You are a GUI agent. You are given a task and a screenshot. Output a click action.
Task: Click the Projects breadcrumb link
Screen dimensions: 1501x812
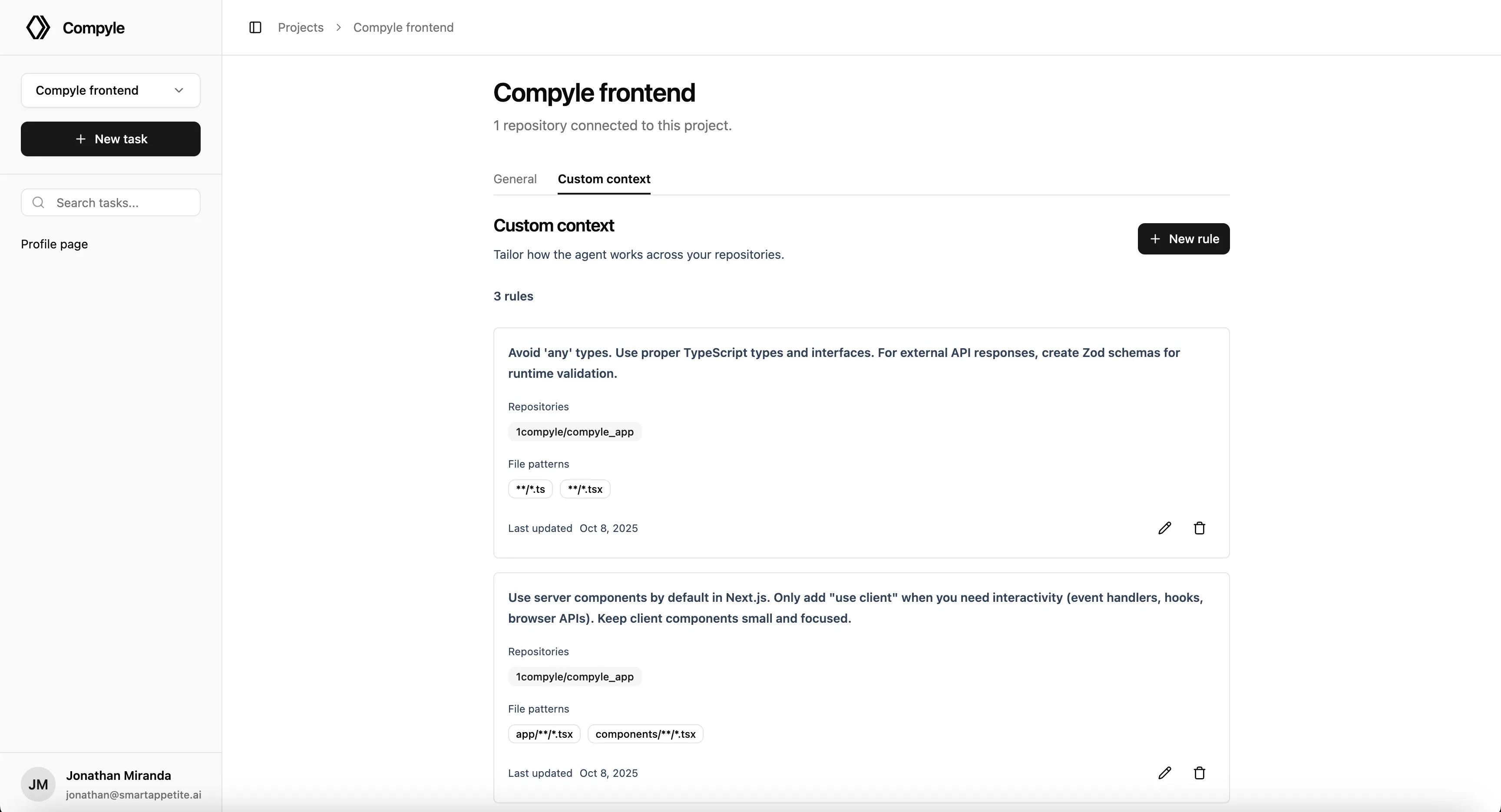301,27
